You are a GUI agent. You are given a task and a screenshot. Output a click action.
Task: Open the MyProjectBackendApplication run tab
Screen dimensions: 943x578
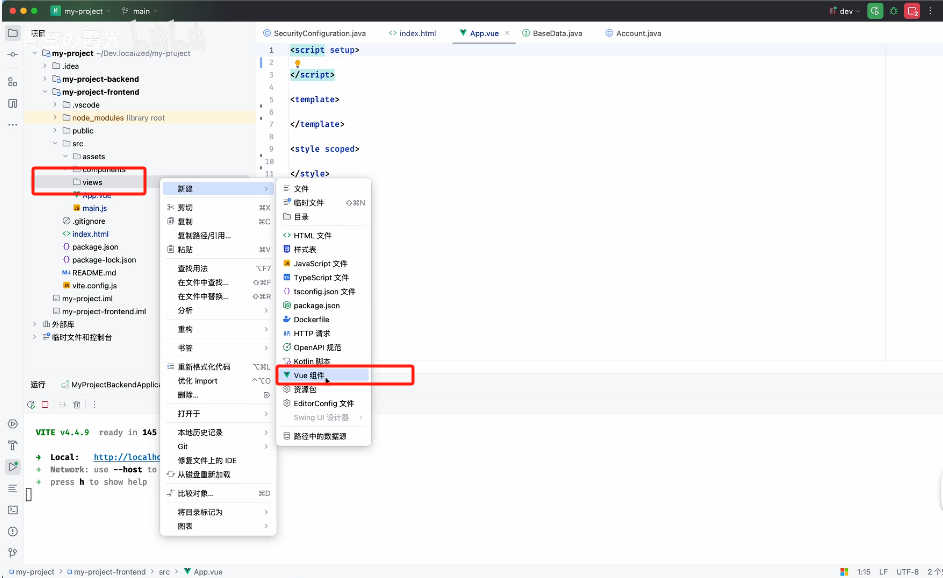click(x=110, y=385)
